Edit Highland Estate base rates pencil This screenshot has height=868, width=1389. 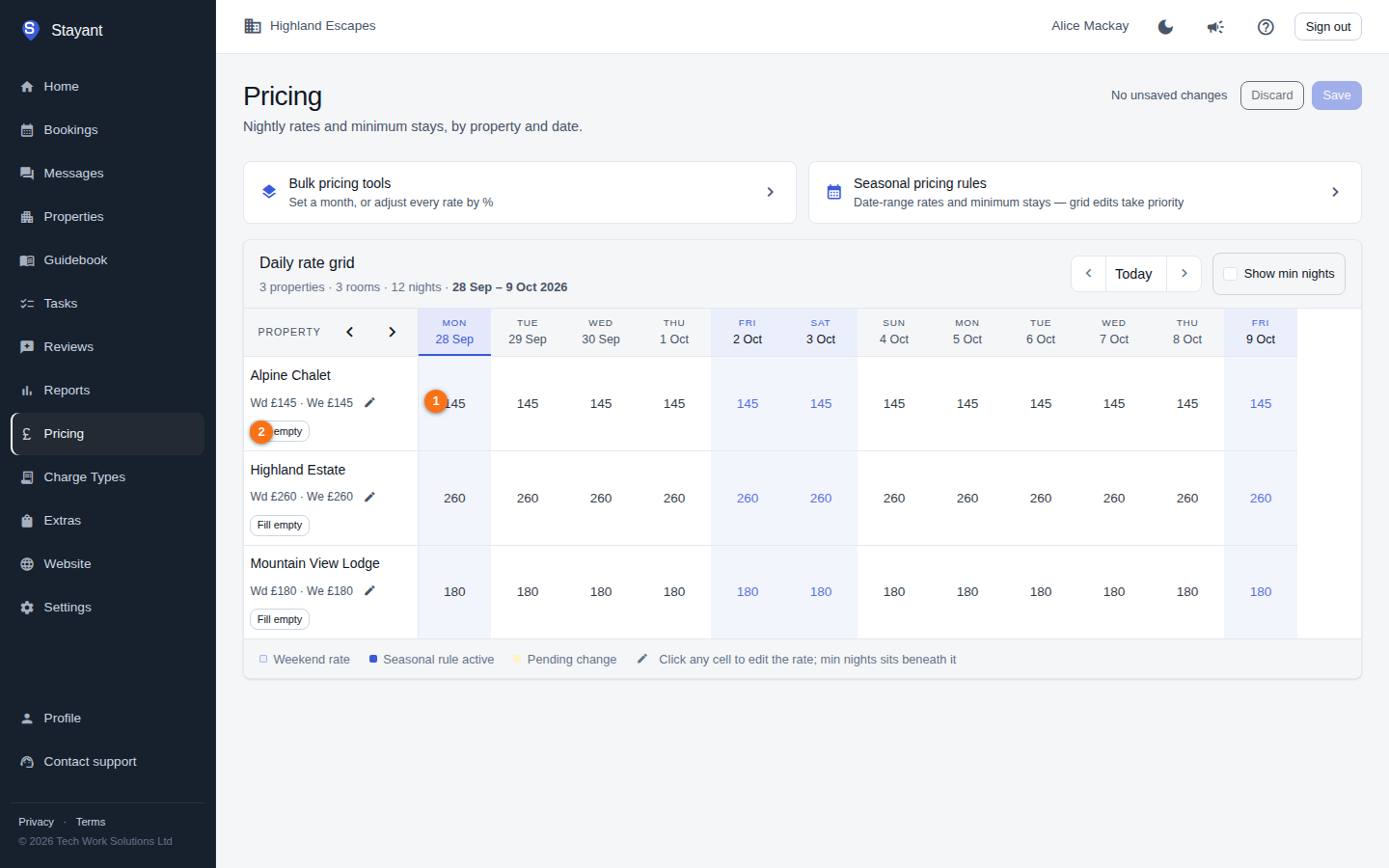pos(369,497)
